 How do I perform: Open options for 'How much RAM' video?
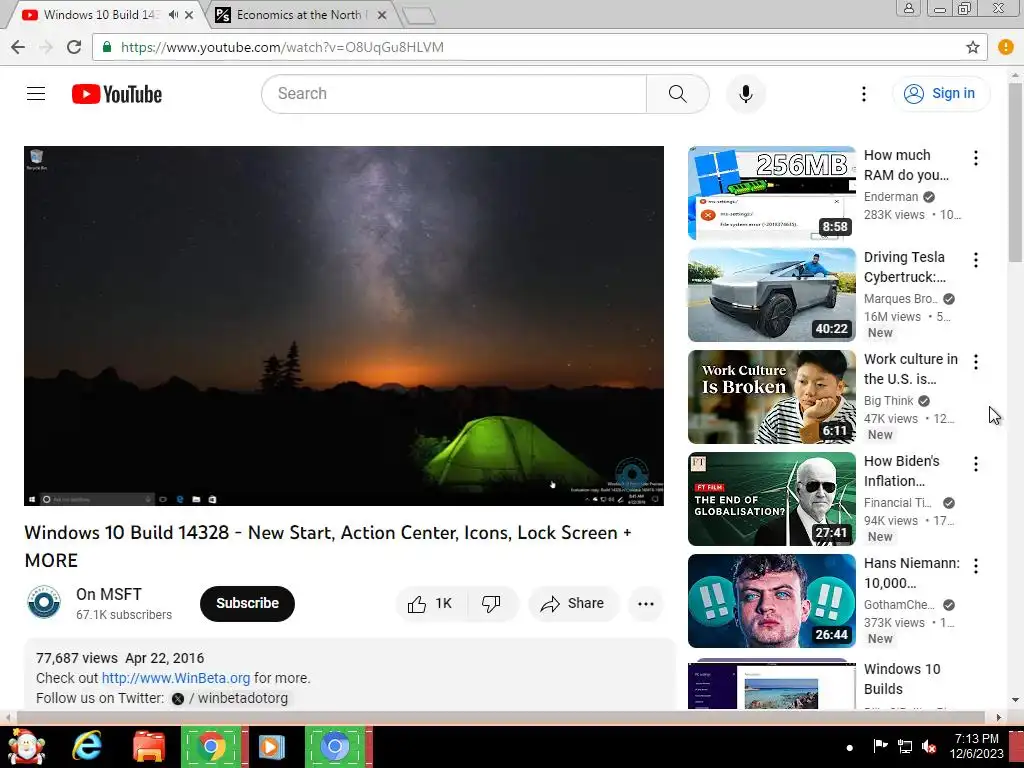[976, 157]
